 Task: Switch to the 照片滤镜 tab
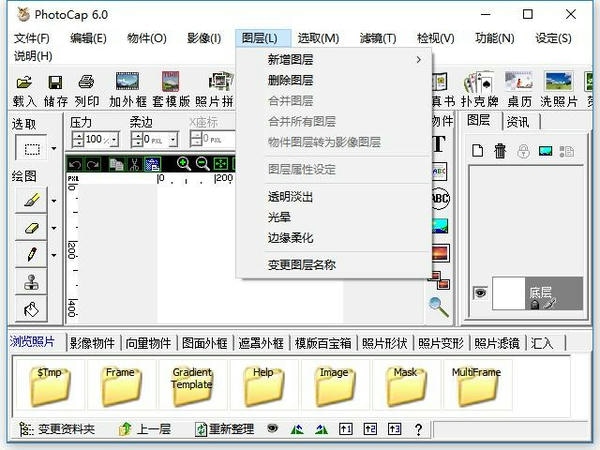[497, 343]
